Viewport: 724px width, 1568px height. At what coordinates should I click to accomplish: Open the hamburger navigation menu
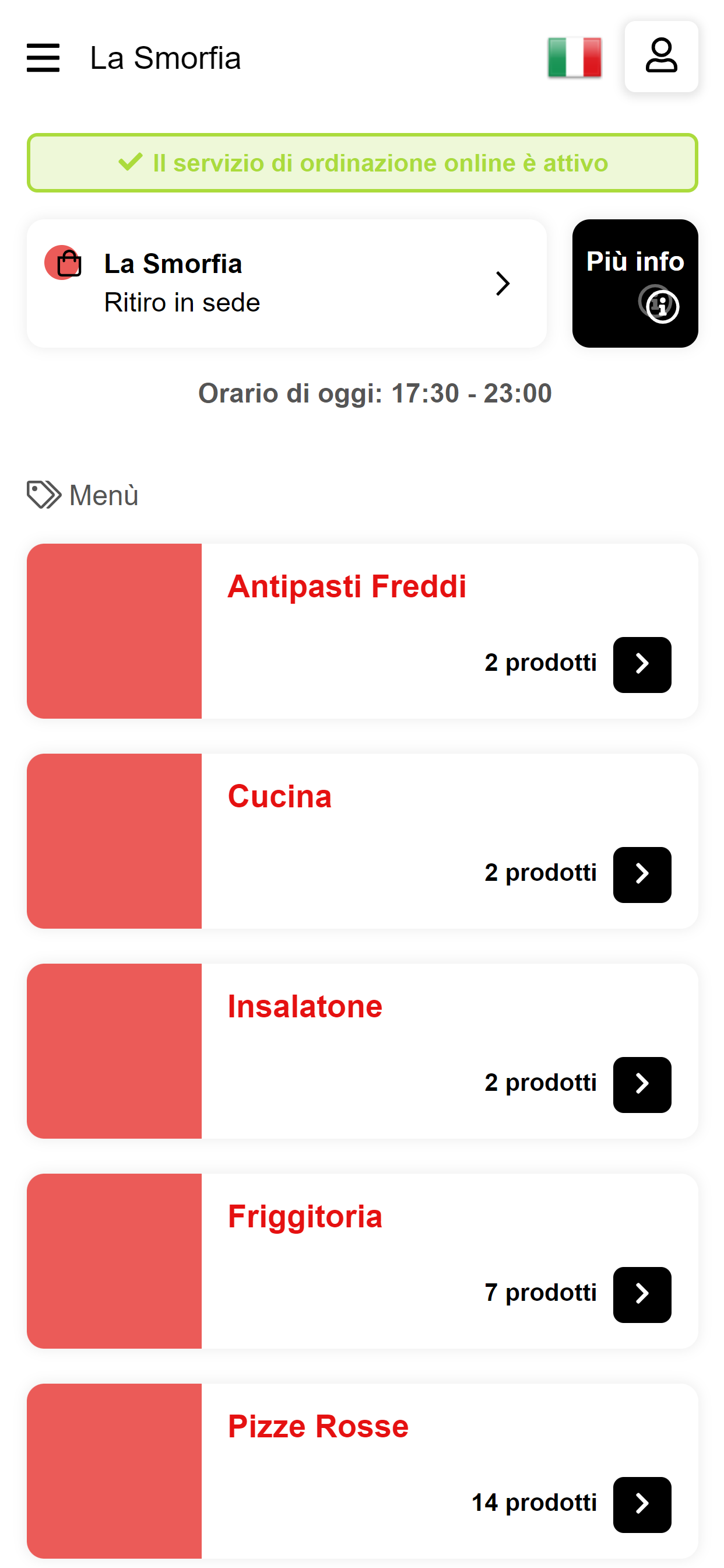click(43, 58)
